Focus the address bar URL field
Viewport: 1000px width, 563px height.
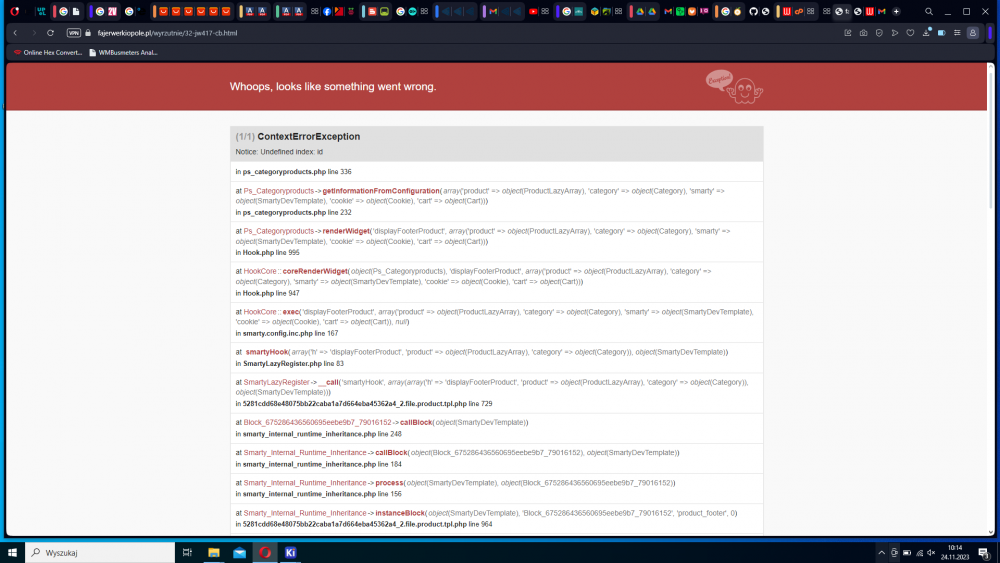coord(167,33)
